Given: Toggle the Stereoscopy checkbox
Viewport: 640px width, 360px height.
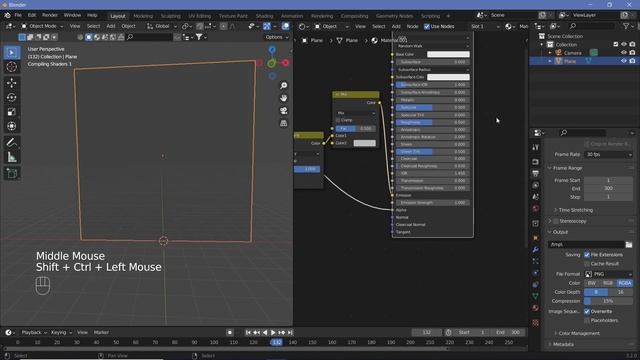Looking at the screenshot, I should [556, 221].
